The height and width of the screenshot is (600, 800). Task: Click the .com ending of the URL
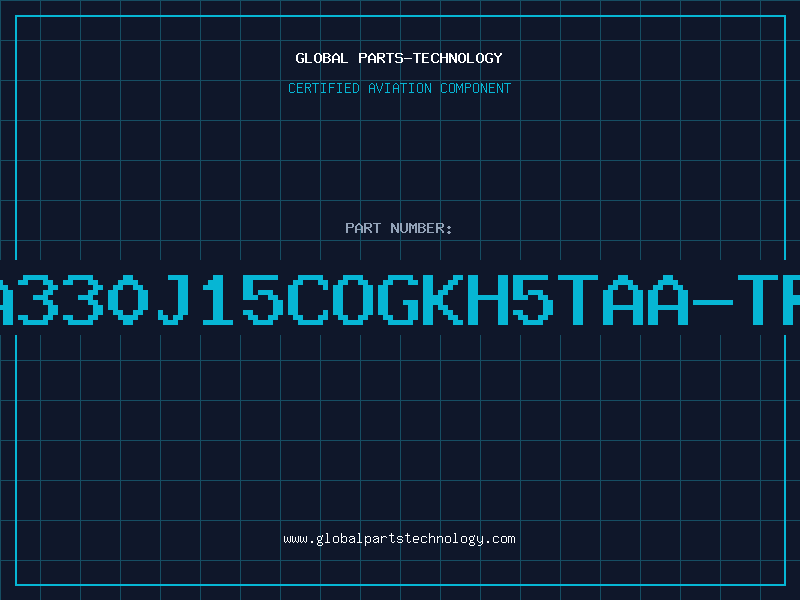(499, 539)
